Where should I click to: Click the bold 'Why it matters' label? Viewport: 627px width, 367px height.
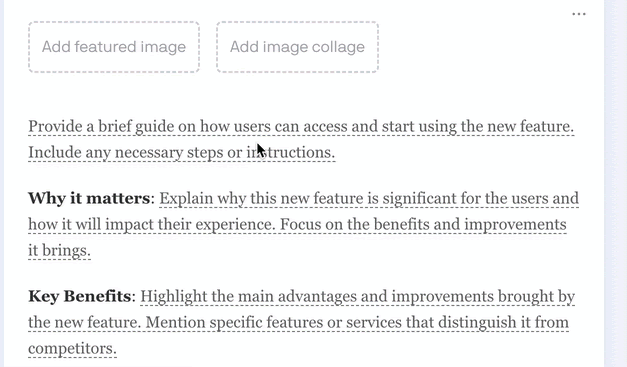tap(89, 198)
